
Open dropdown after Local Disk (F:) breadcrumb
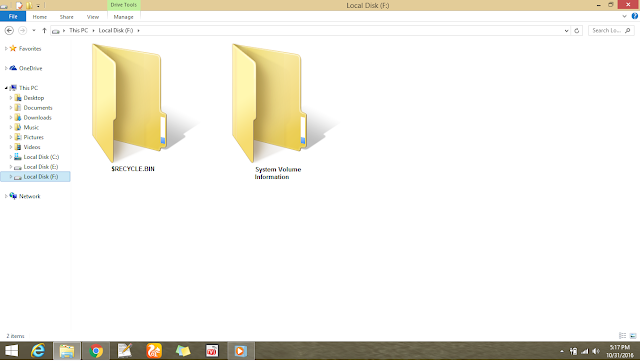point(138,31)
